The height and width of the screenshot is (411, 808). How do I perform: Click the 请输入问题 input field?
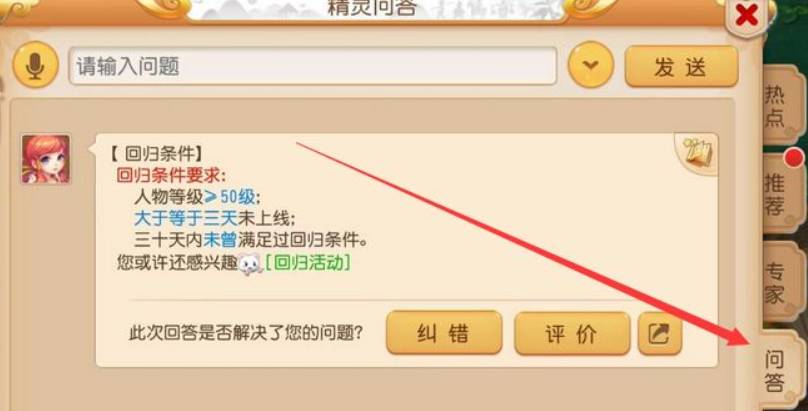pyautogui.click(x=313, y=66)
